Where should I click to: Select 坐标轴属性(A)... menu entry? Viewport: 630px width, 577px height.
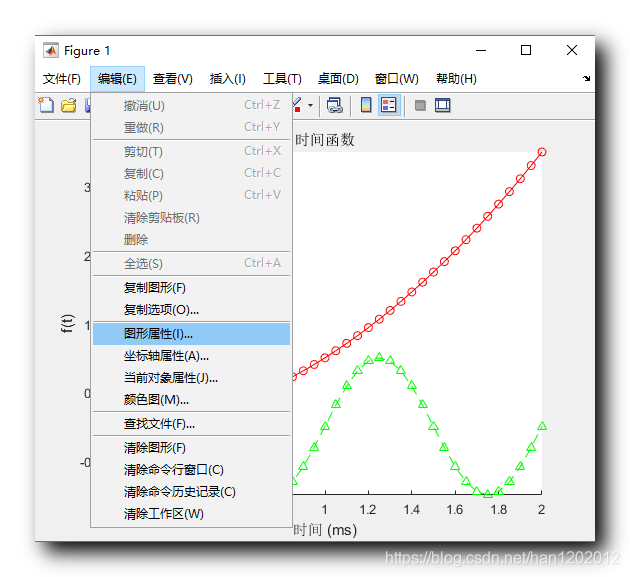click(191, 356)
